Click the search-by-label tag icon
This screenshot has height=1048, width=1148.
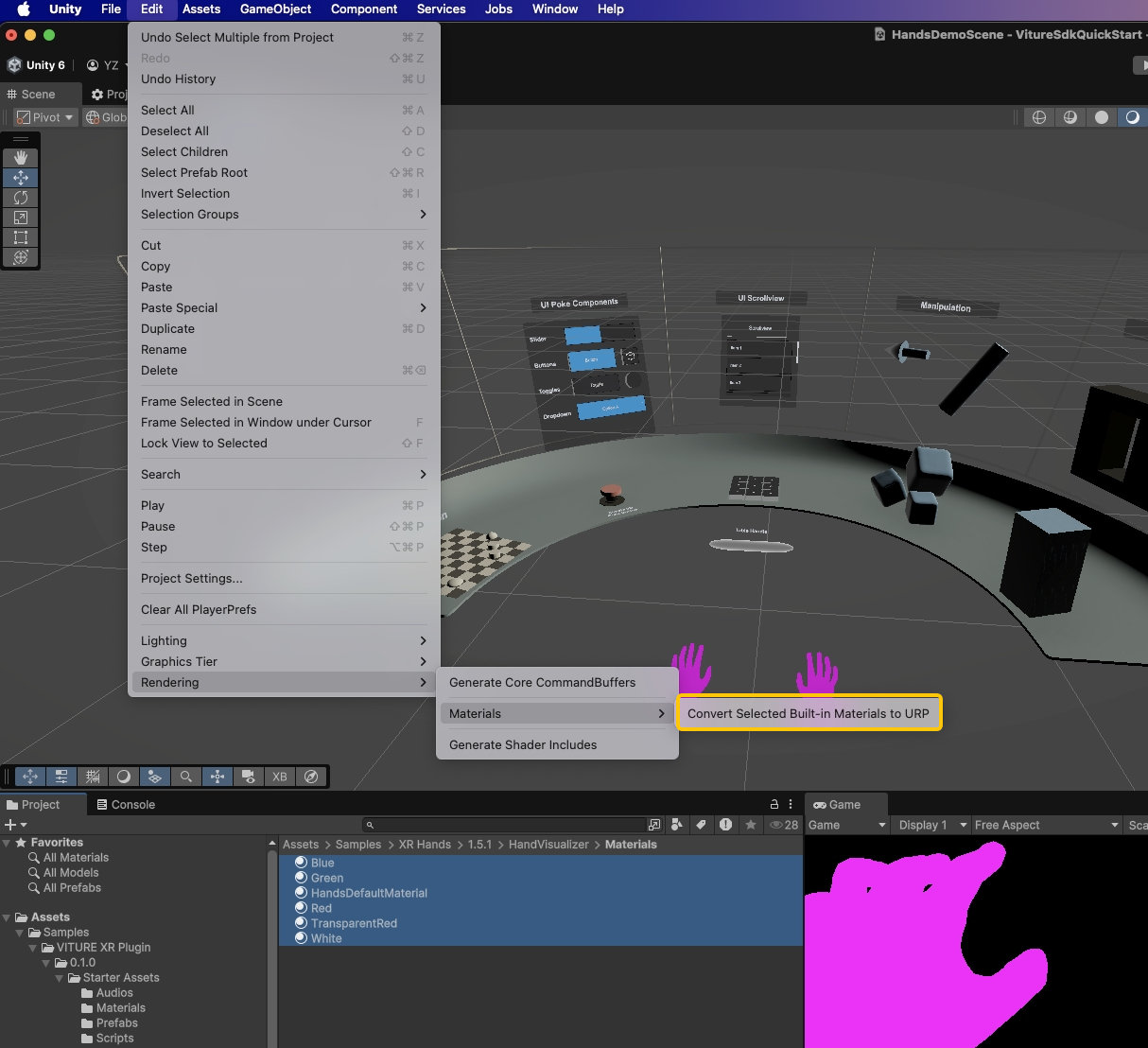[x=701, y=825]
